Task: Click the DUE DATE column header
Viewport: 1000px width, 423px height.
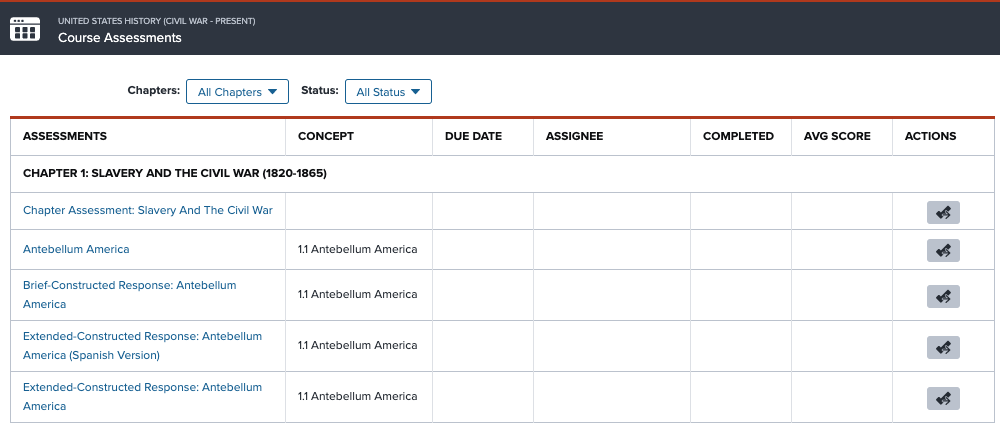Action: coord(473,136)
